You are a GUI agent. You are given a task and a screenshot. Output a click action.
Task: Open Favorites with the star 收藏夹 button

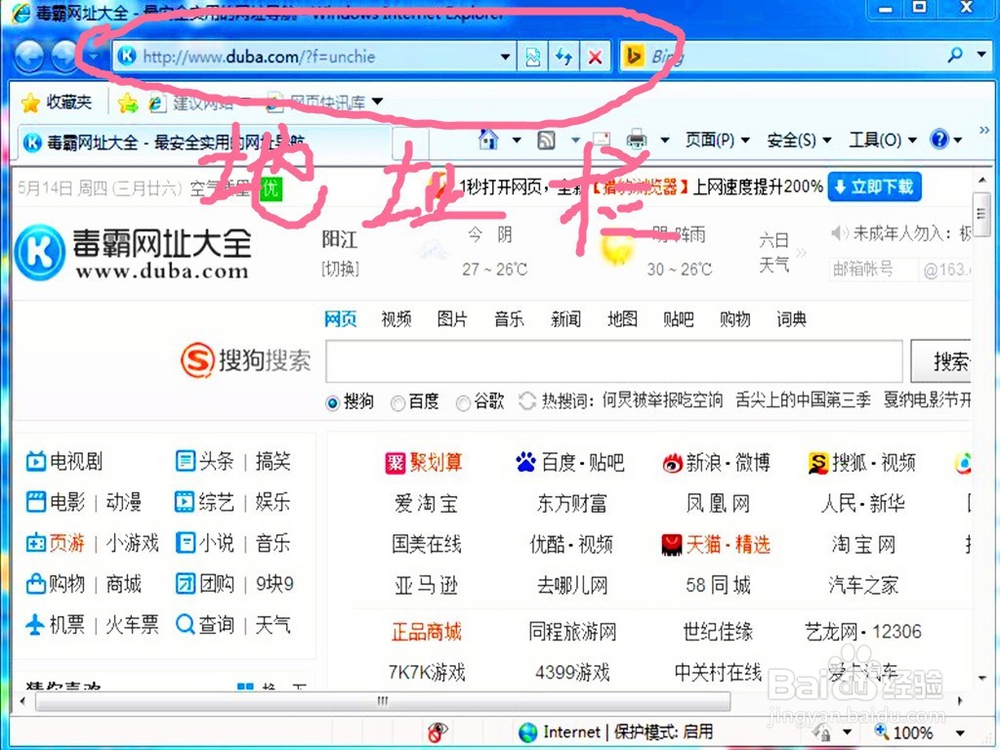pos(56,102)
